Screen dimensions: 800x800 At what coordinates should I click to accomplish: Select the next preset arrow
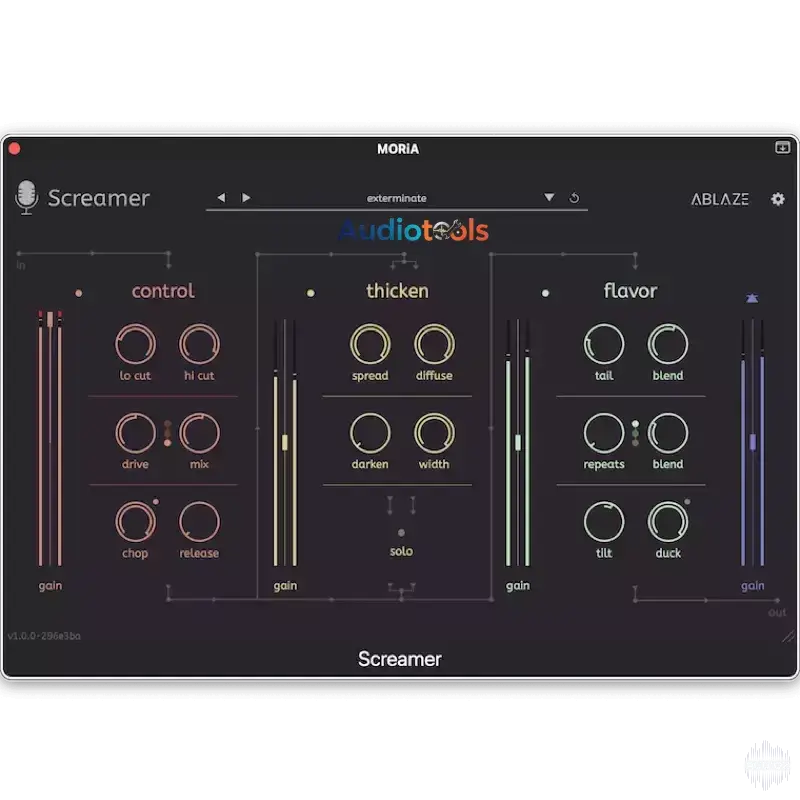click(246, 198)
